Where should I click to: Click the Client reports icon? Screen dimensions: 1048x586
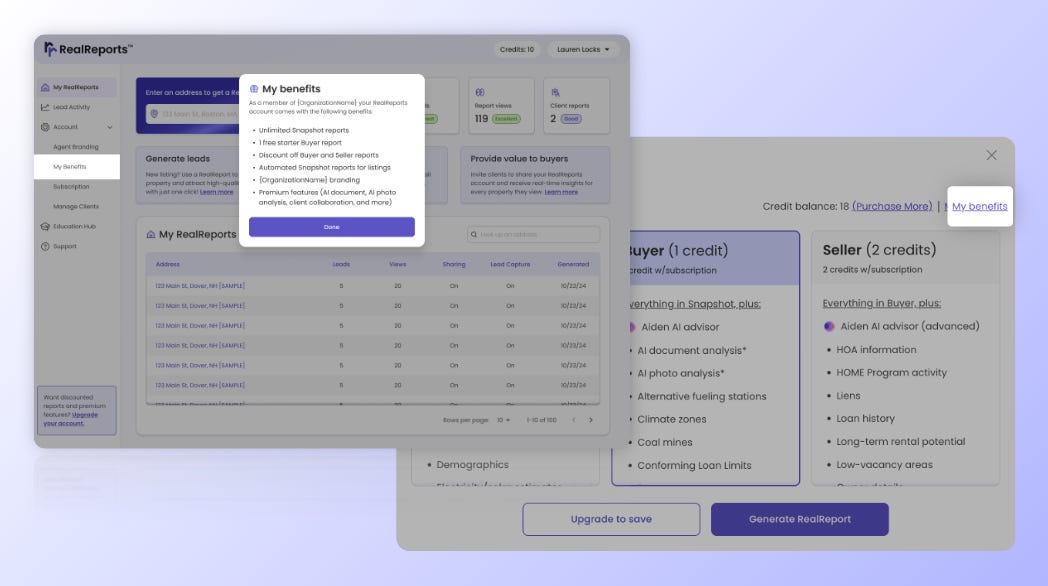coord(555,92)
